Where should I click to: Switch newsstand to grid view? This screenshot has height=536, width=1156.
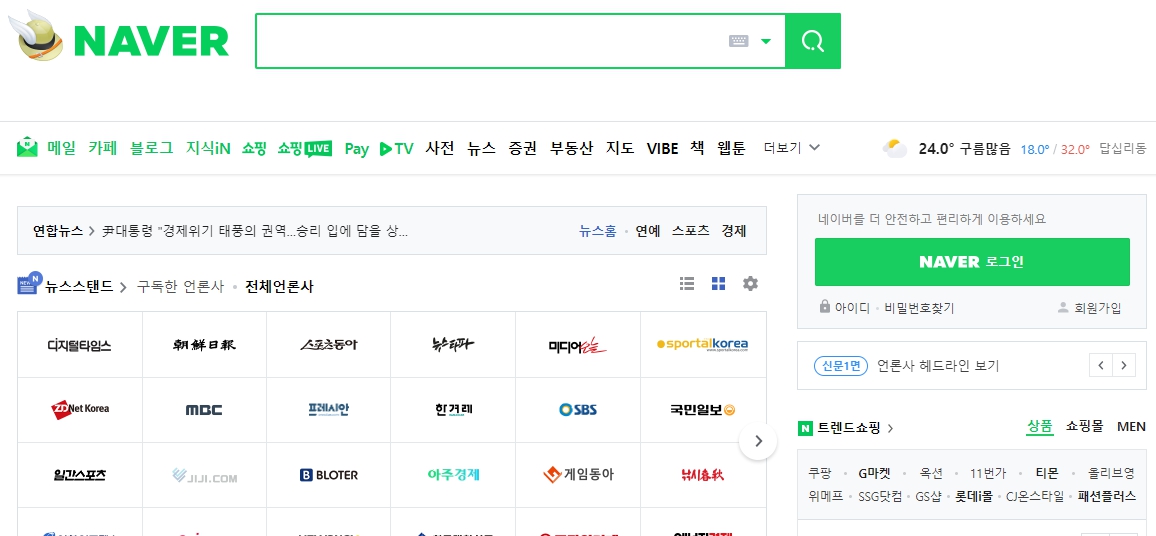(x=719, y=284)
